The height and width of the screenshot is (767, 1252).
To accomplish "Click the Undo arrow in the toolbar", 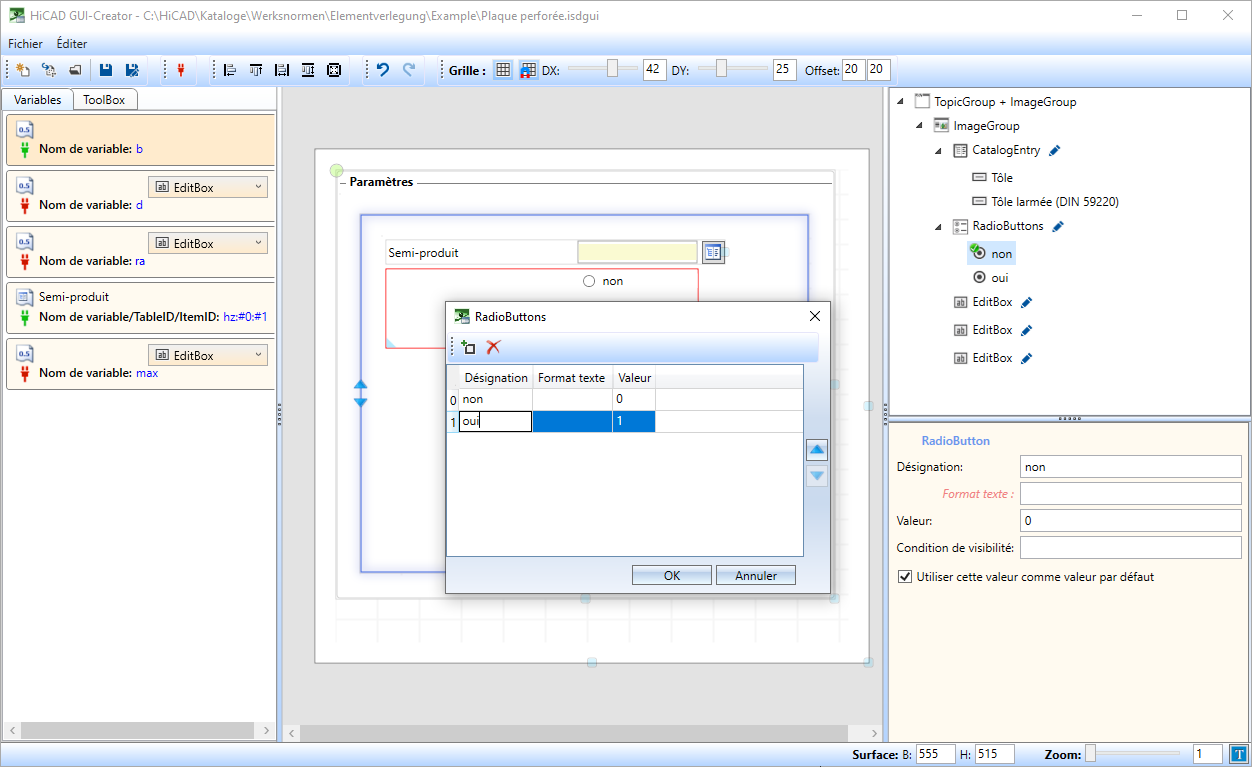I will click(382, 70).
